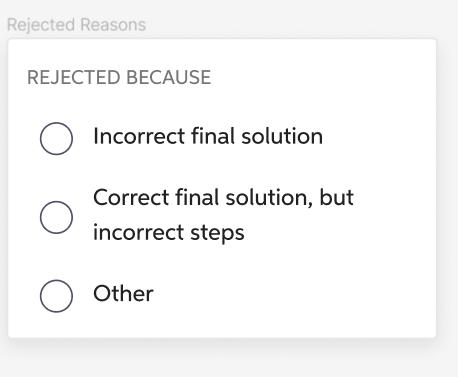Click the word 'Reasons' in the section title
This screenshot has width=458, height=377.
113,25
